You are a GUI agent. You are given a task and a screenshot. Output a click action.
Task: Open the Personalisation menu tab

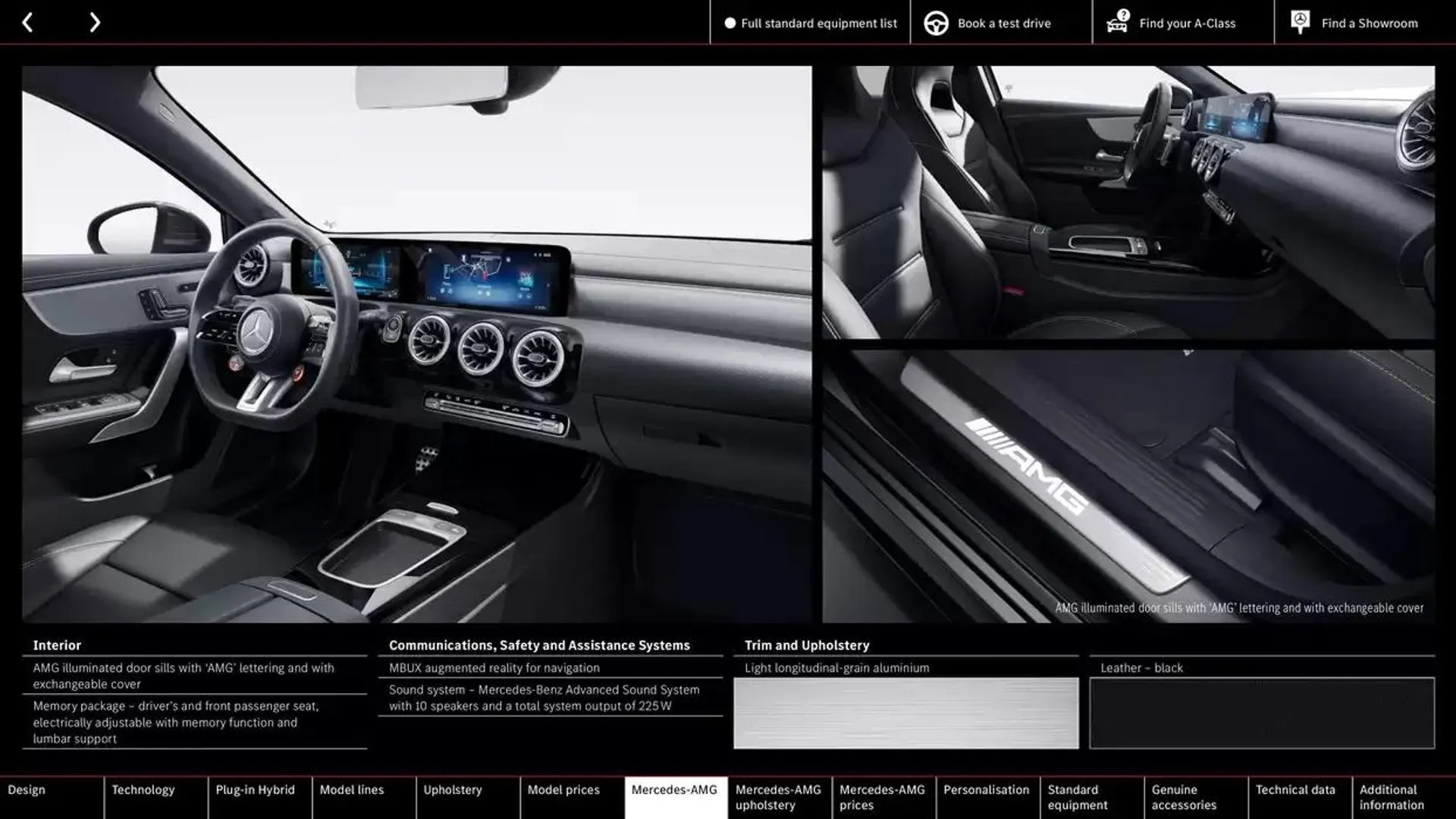(986, 797)
